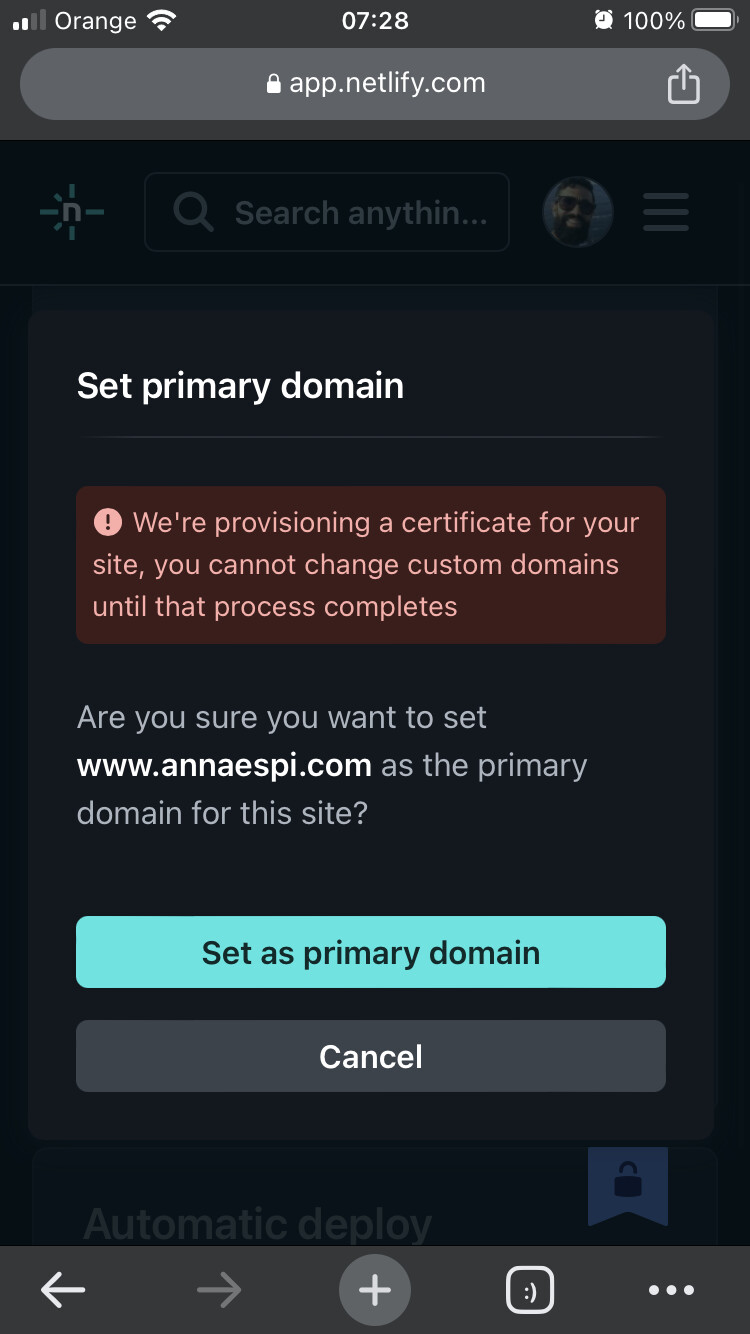Tap the browser forward arrow
Image resolution: width=750 pixels, height=1334 pixels.
[219, 1291]
